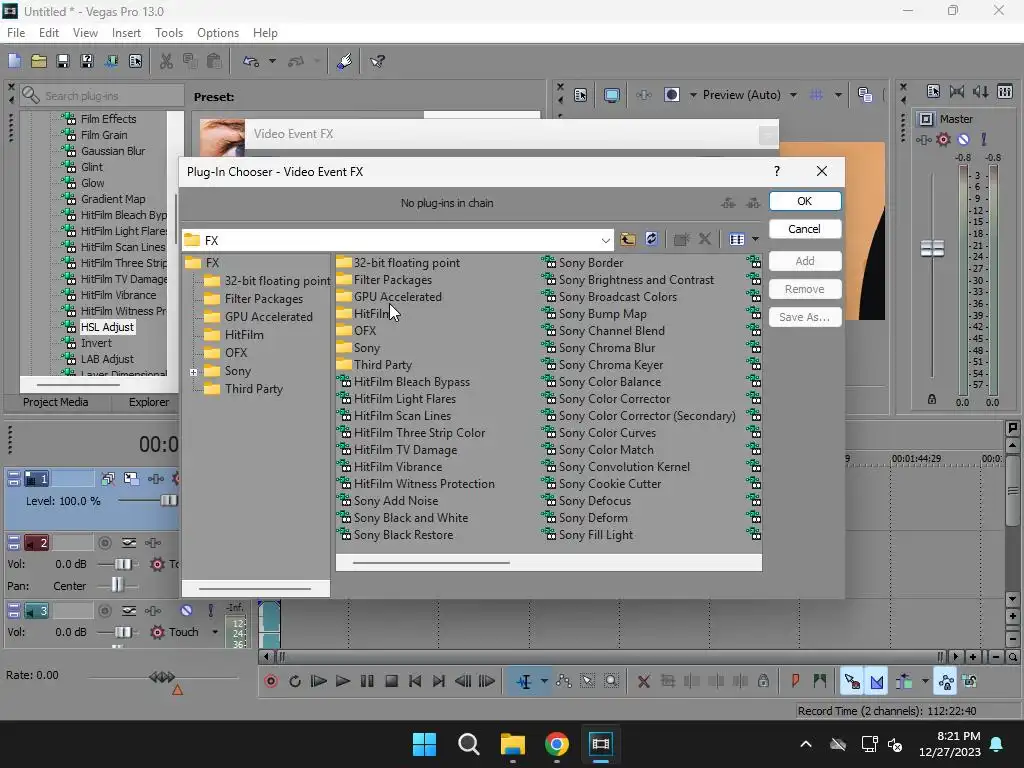The height and width of the screenshot is (768, 1024).
Task: Open Master bus FX gear icon
Action: [x=943, y=139]
